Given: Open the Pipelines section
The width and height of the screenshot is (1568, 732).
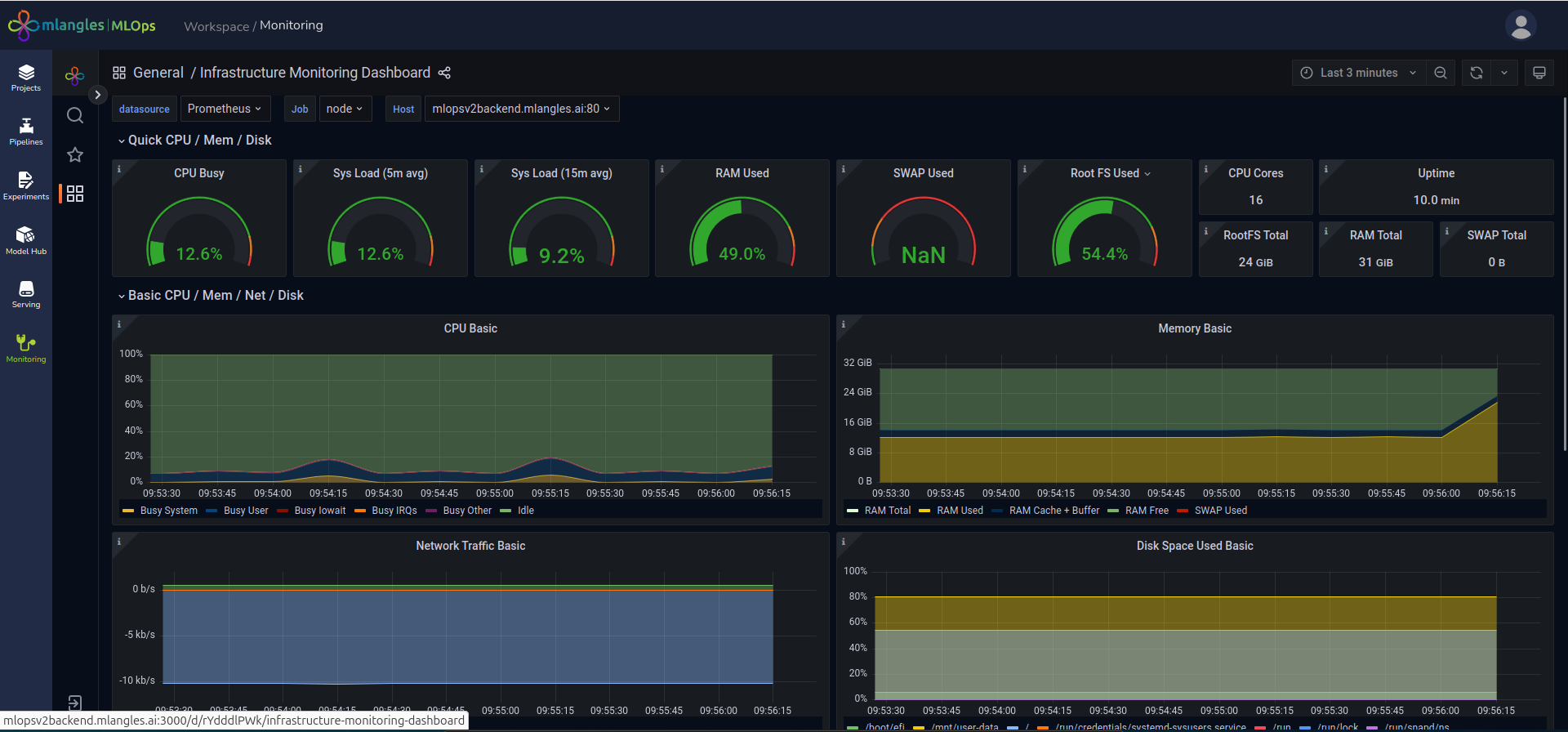Looking at the screenshot, I should point(26,132).
